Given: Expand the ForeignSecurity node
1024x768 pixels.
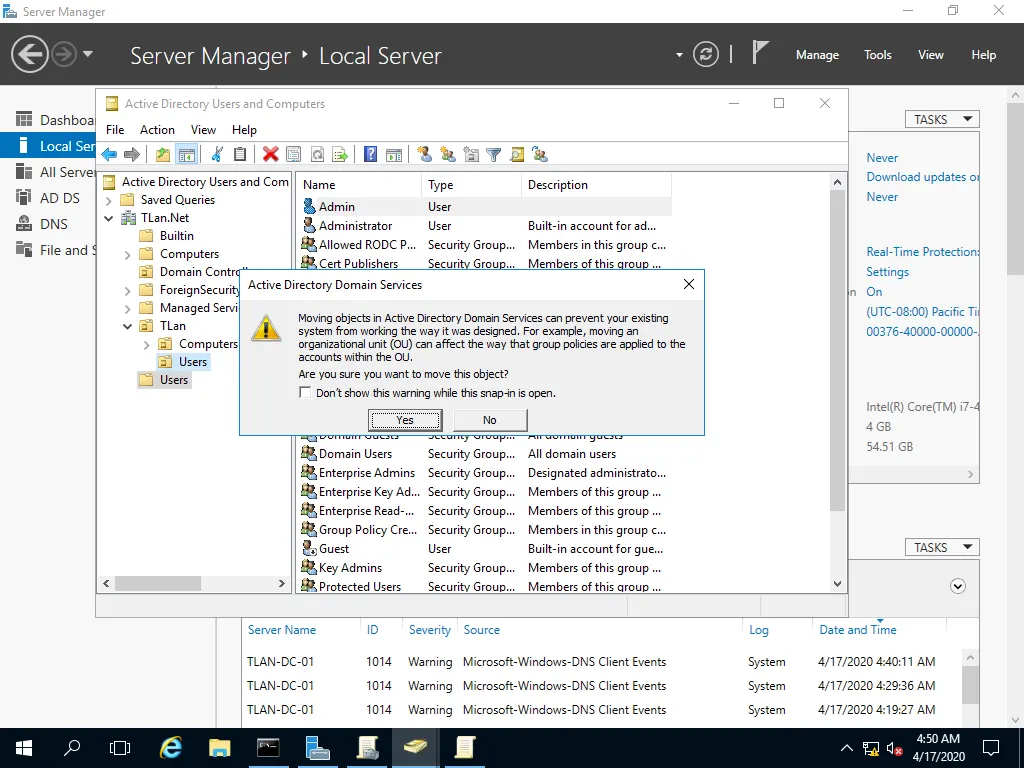Looking at the screenshot, I should (127, 291).
